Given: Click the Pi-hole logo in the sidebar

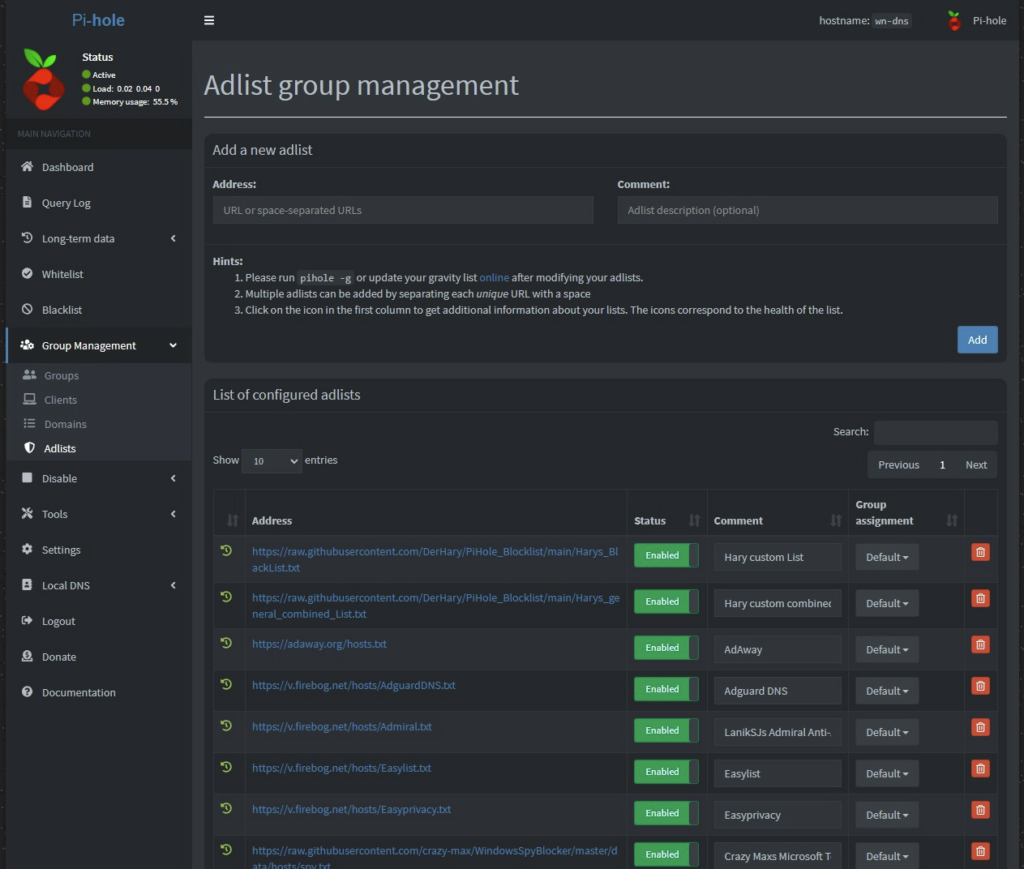Looking at the screenshot, I should pos(43,78).
